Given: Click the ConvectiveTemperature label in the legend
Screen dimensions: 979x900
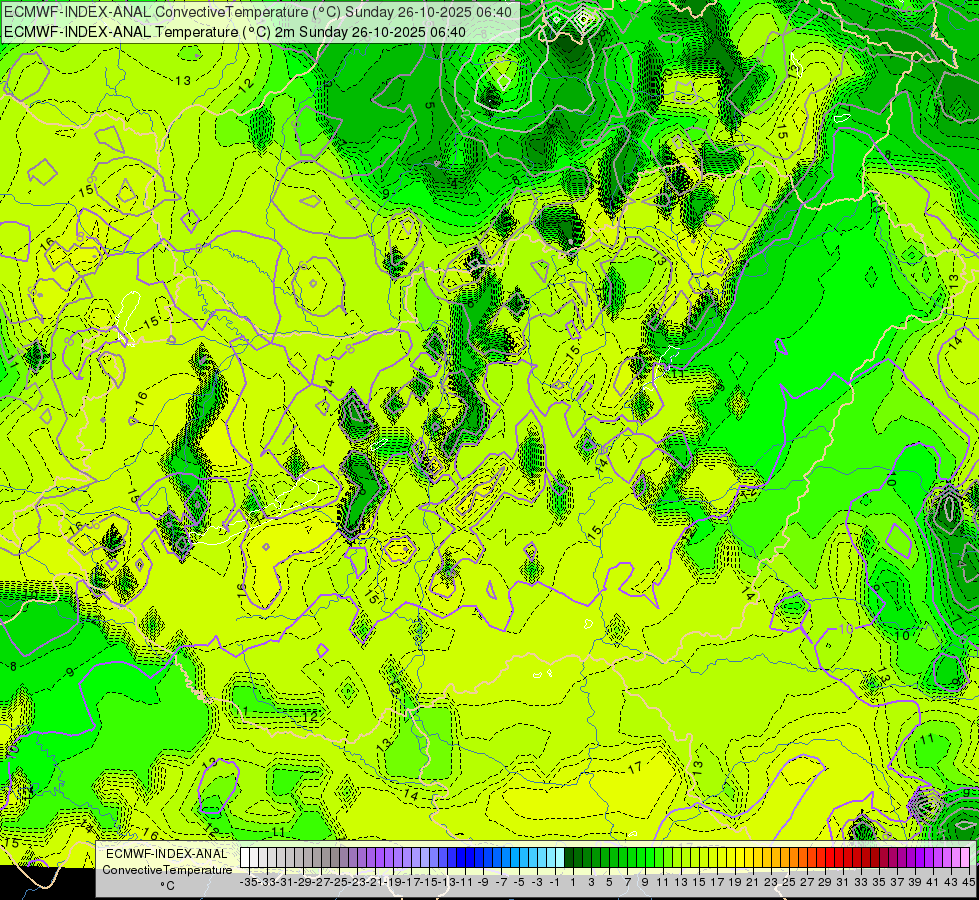Looking at the screenshot, I should 167,869.
